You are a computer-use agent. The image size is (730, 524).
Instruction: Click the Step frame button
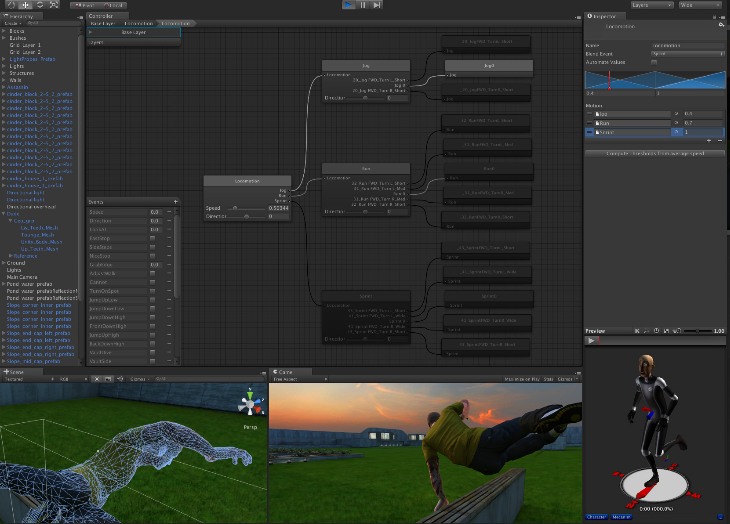(x=377, y=5)
